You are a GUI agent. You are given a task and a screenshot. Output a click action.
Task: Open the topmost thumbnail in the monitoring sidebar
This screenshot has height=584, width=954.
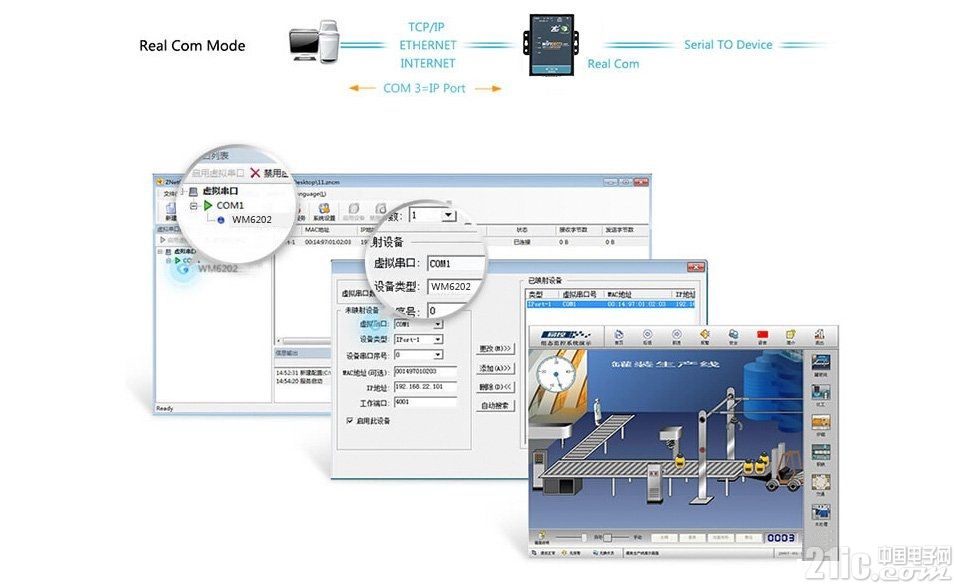[820, 363]
